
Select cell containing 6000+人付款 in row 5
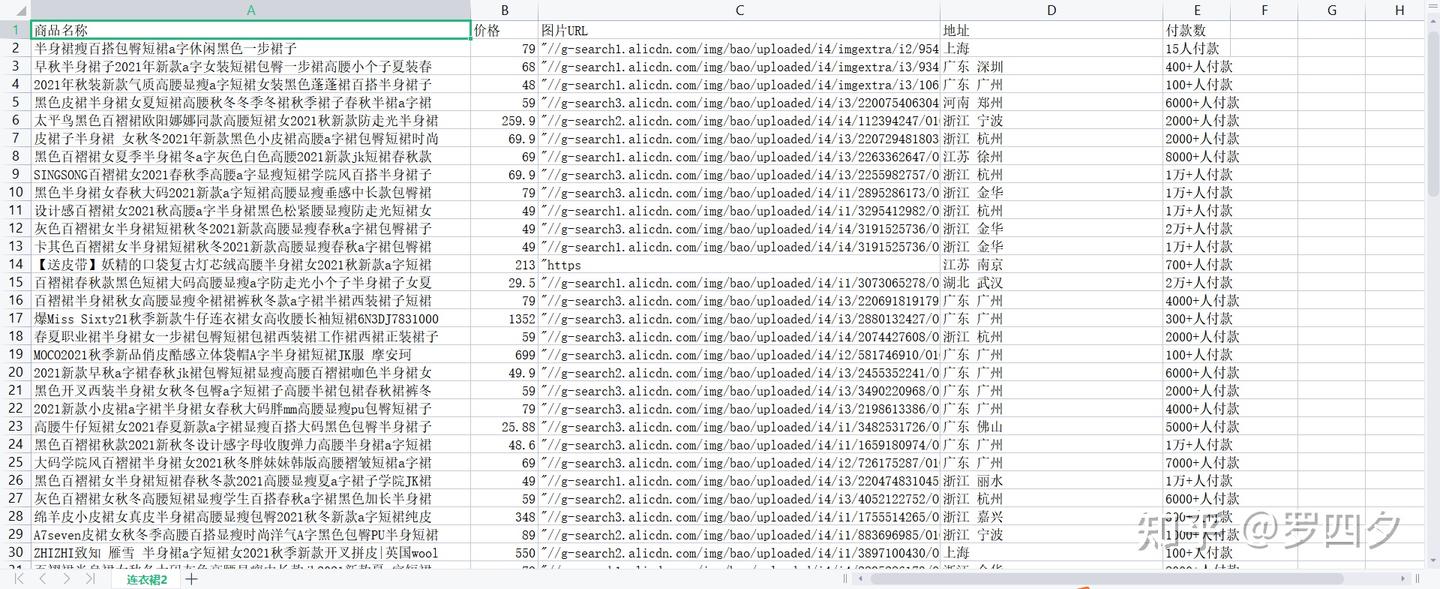(1196, 102)
